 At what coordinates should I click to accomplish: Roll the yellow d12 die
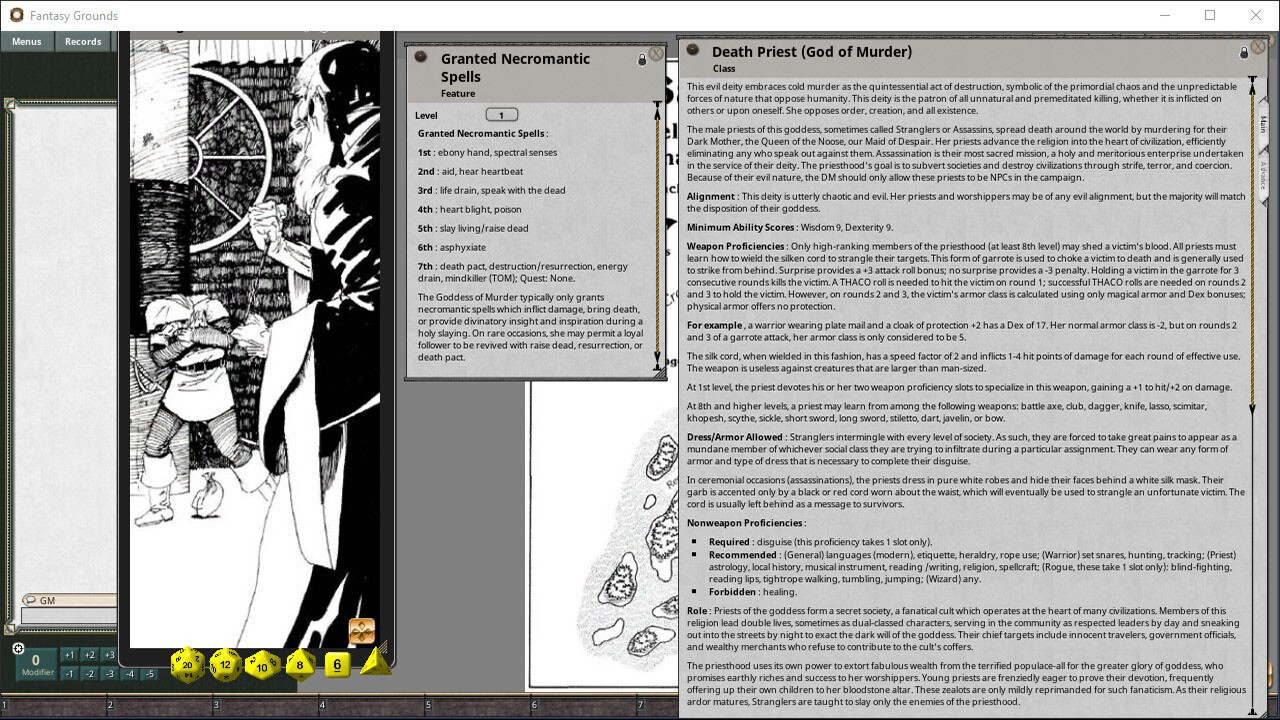tap(225, 664)
